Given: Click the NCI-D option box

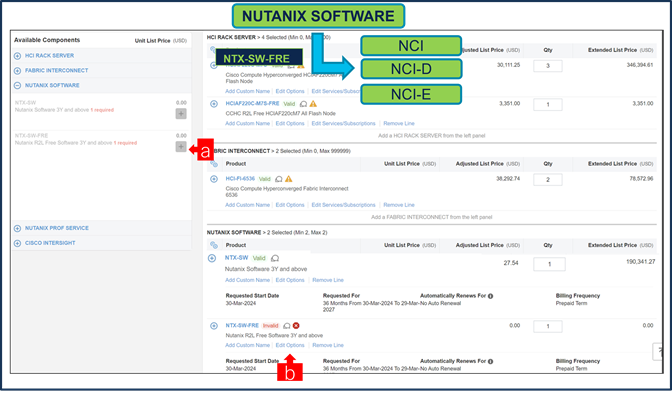Looking at the screenshot, I should [411, 69].
